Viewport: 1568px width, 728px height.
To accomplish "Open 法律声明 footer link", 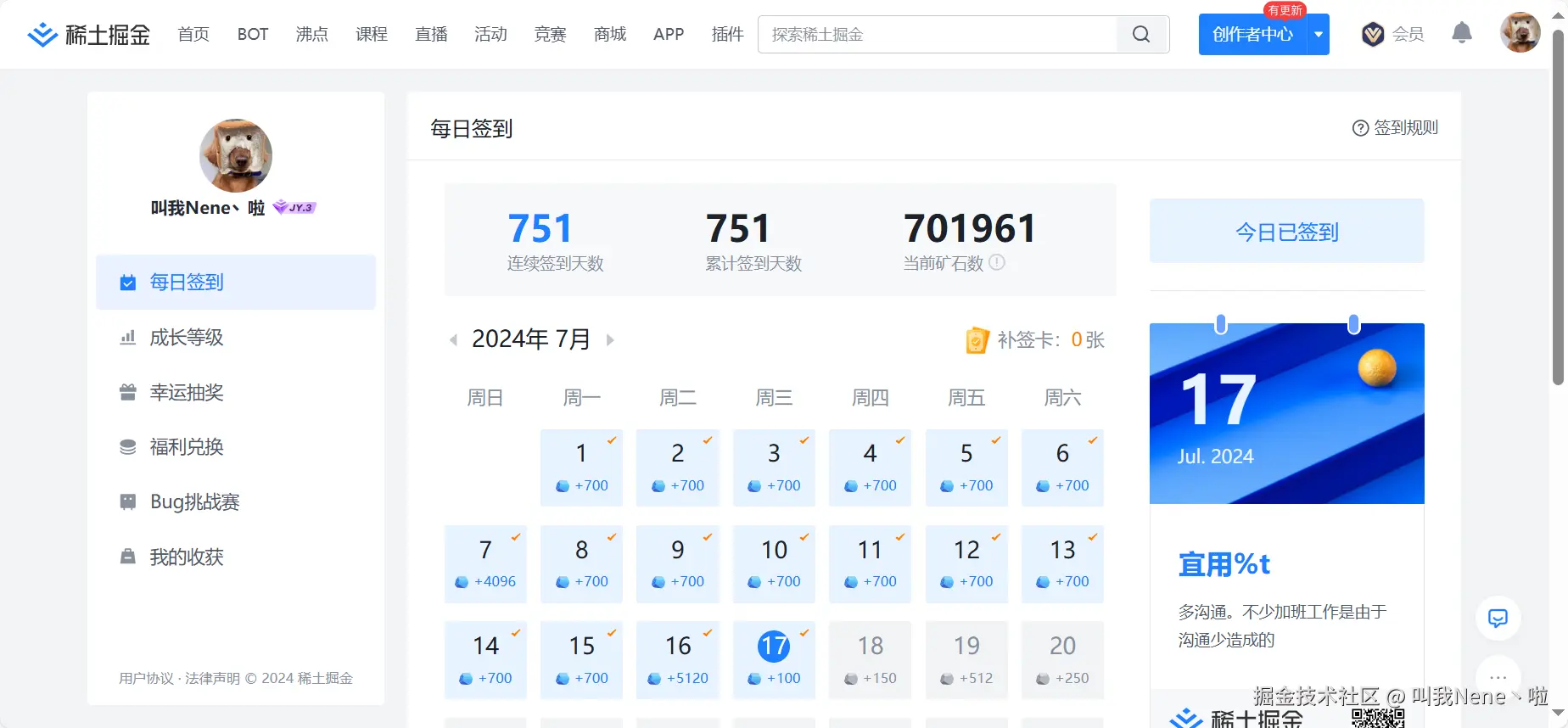I will click(x=212, y=679).
